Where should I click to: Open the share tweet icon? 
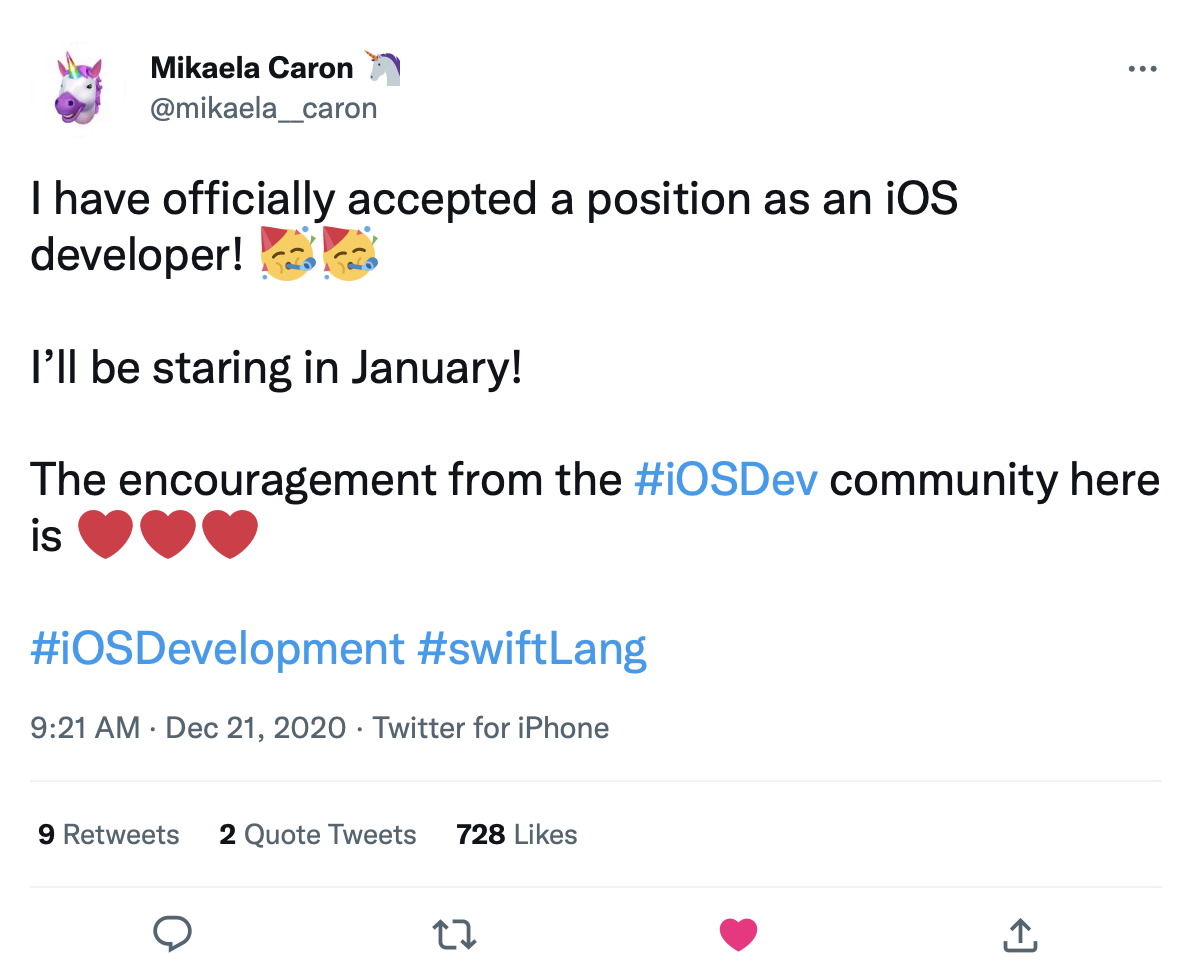click(x=1018, y=934)
